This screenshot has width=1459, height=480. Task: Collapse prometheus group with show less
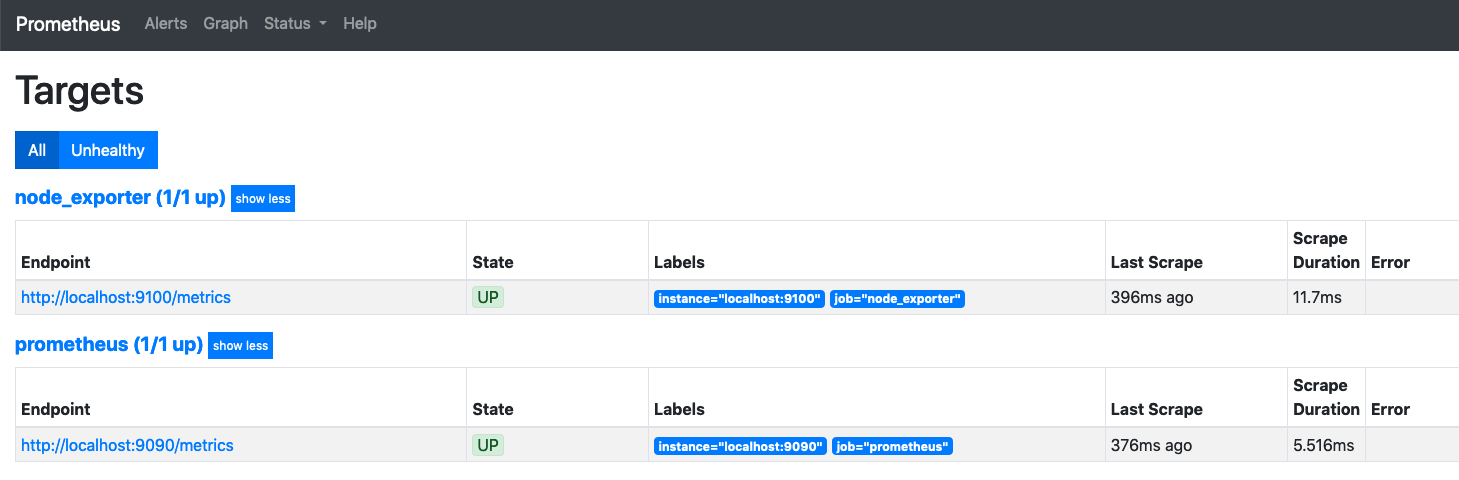tap(240, 345)
